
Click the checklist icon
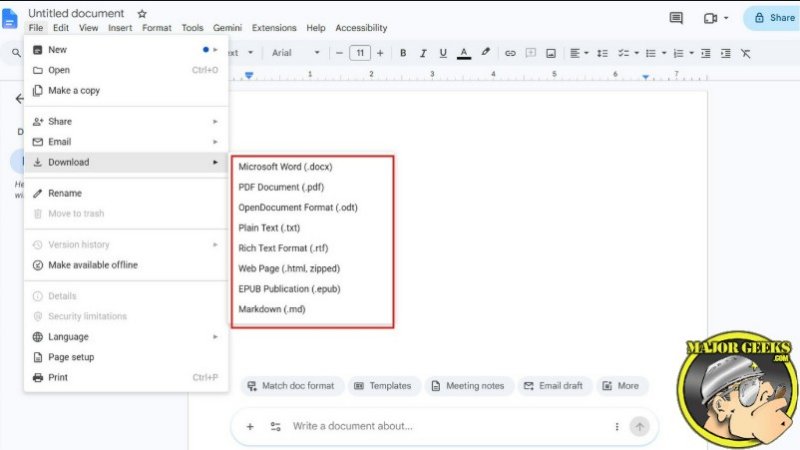point(623,53)
